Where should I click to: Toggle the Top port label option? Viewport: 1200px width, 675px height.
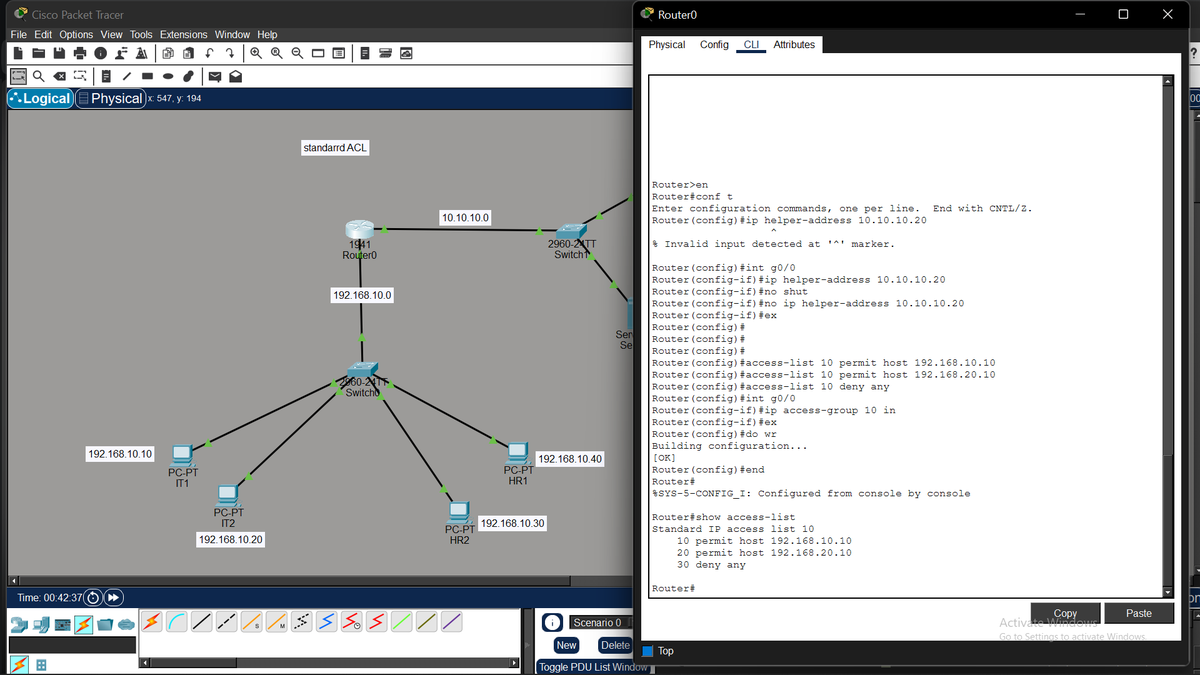[x=647, y=651]
